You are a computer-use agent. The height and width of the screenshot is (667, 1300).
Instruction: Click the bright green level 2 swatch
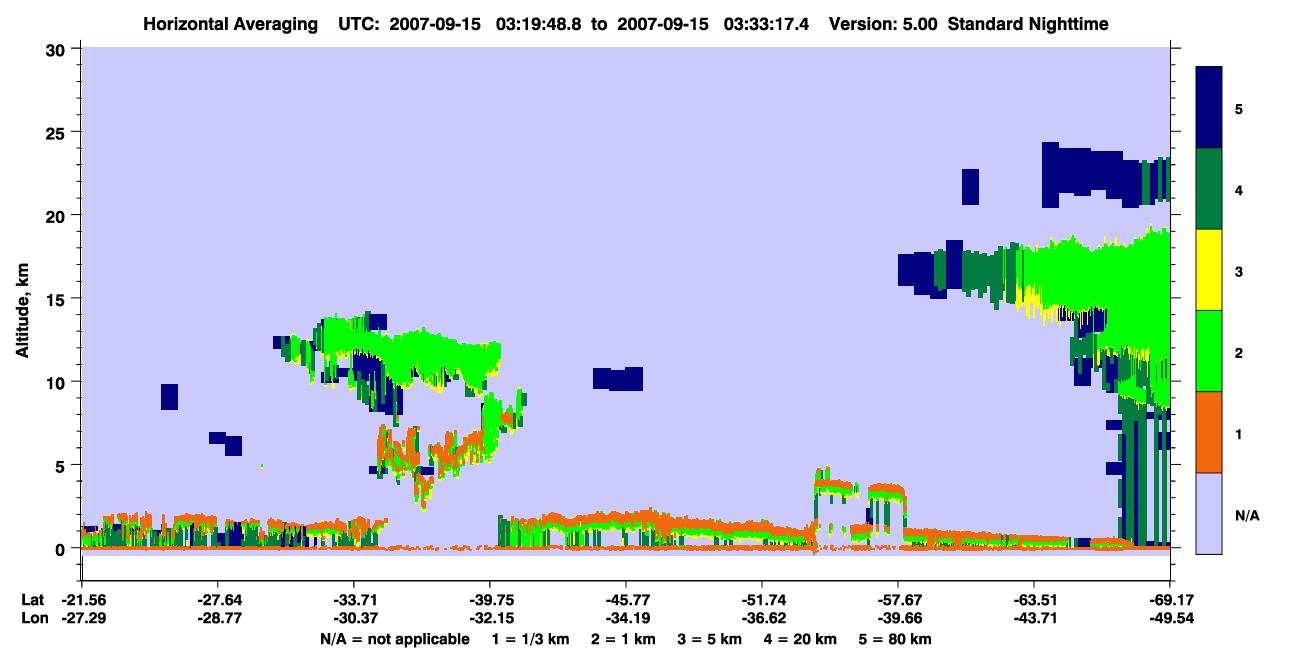click(x=1209, y=351)
